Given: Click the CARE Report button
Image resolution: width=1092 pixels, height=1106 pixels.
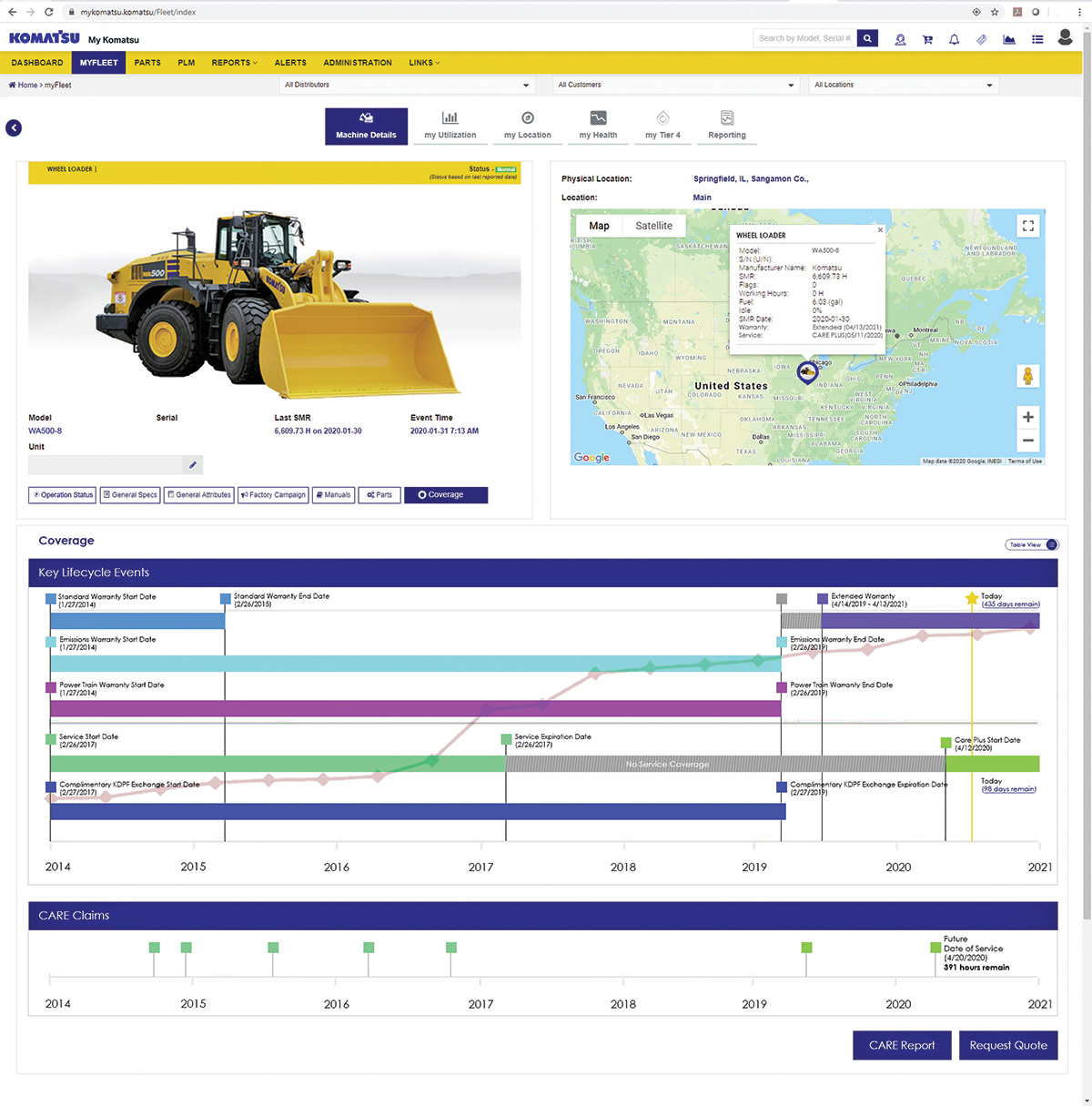Looking at the screenshot, I should (901, 1045).
